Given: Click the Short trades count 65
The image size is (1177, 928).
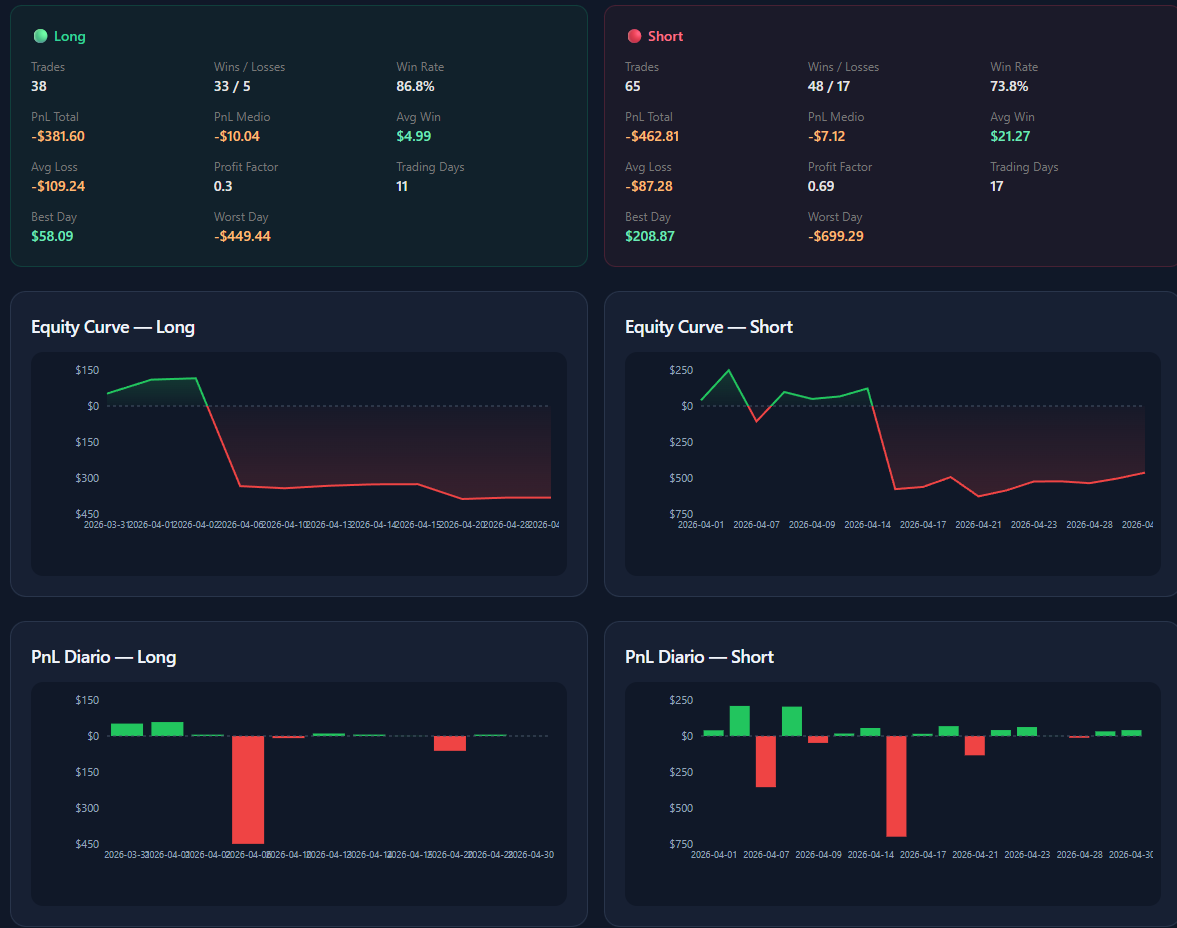Looking at the screenshot, I should [633, 86].
